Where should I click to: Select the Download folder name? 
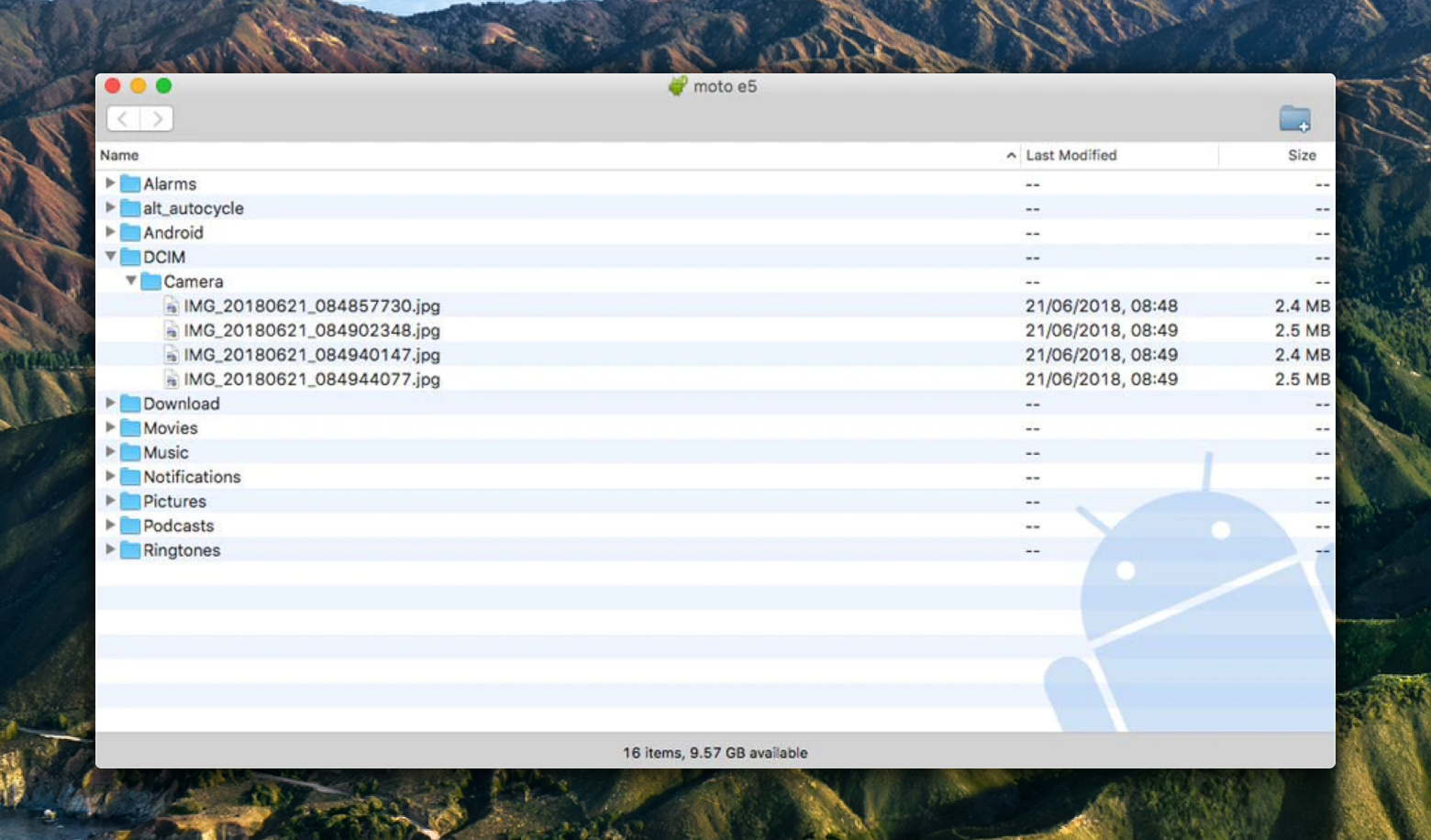(182, 403)
